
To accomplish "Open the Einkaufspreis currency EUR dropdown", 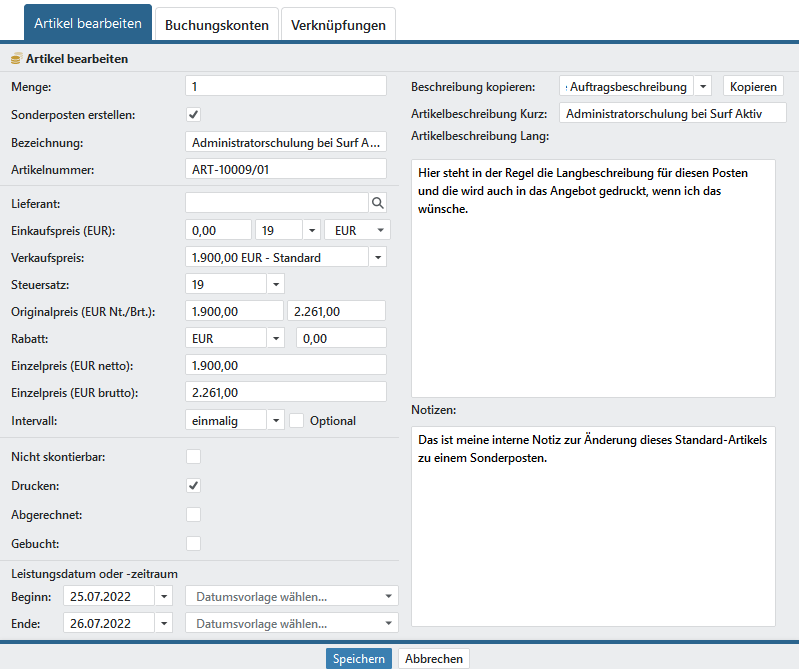I will (x=357, y=230).
